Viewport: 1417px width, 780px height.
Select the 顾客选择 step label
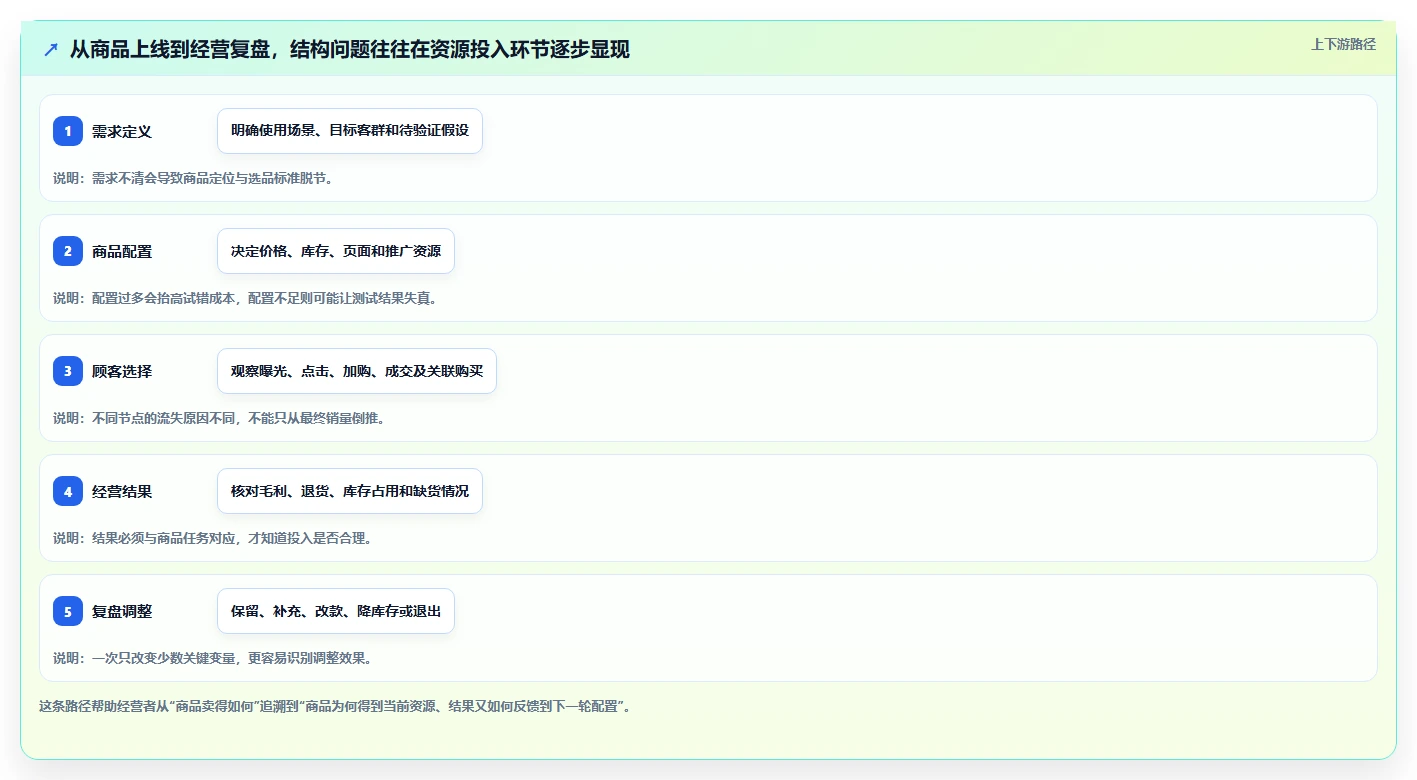coord(122,371)
